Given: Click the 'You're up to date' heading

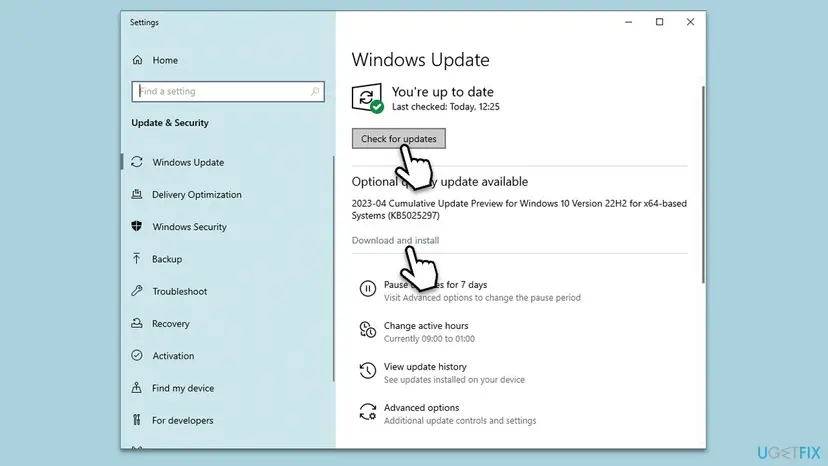Looking at the screenshot, I should 443,91.
